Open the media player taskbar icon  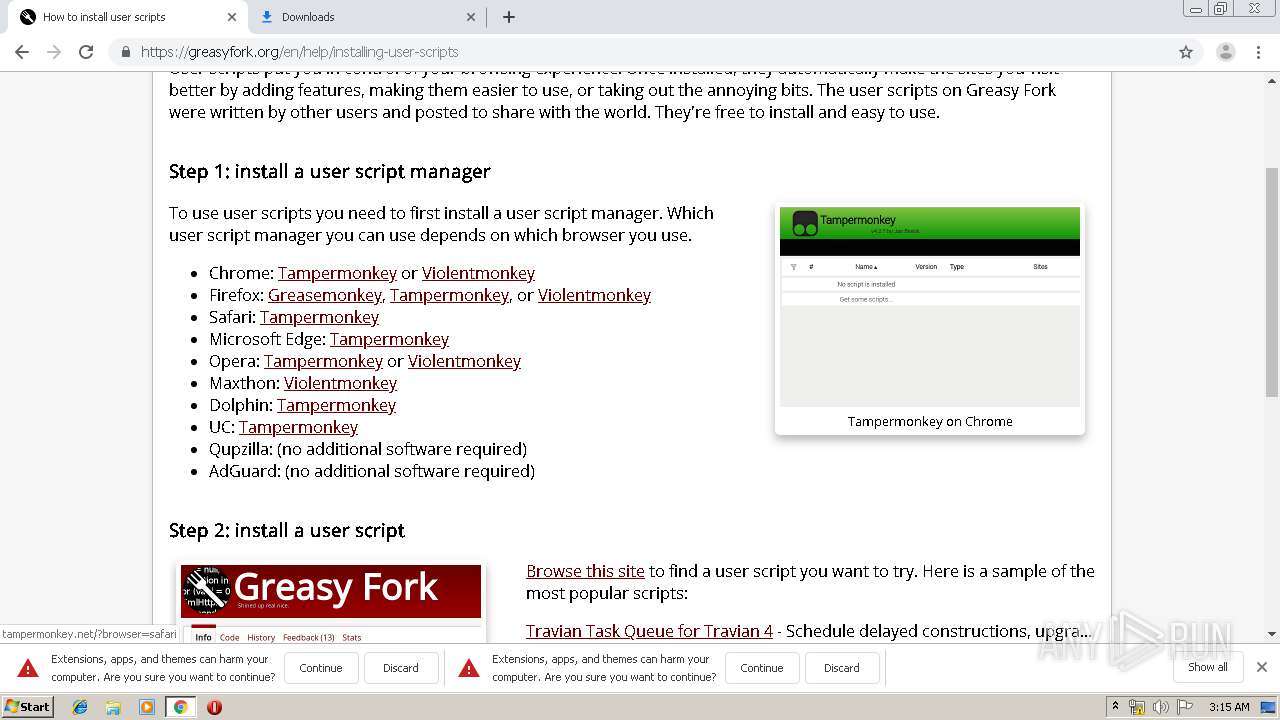(147, 707)
